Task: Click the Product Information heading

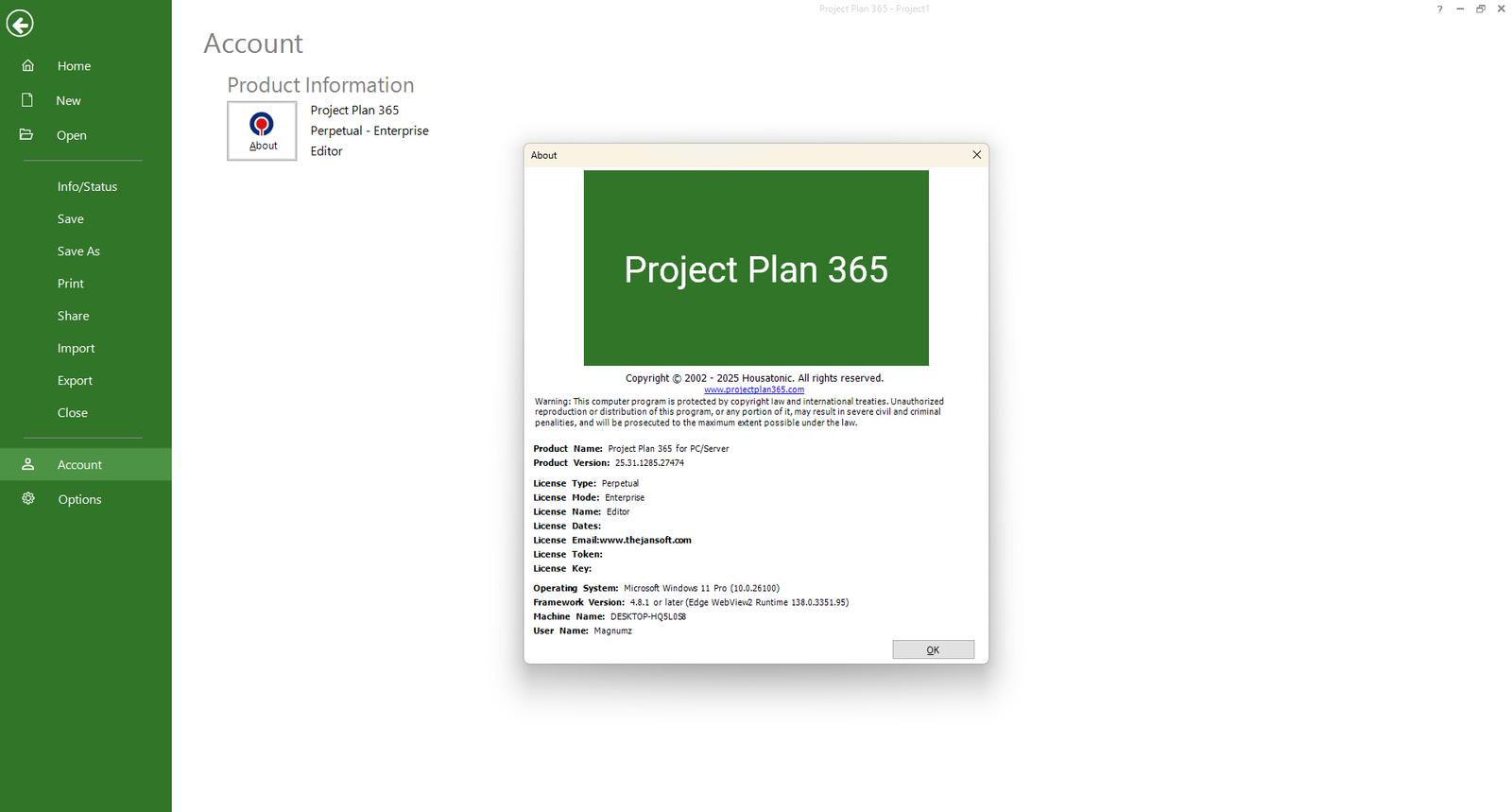Action: tap(320, 85)
